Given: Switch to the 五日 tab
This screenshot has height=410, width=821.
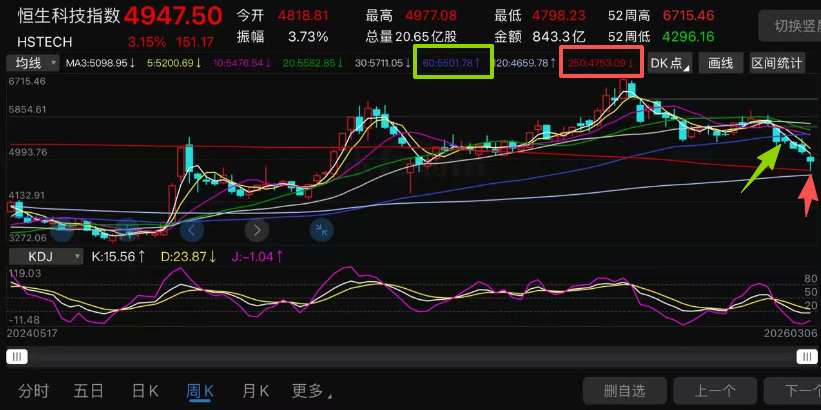Looking at the screenshot, I should tap(88, 391).
